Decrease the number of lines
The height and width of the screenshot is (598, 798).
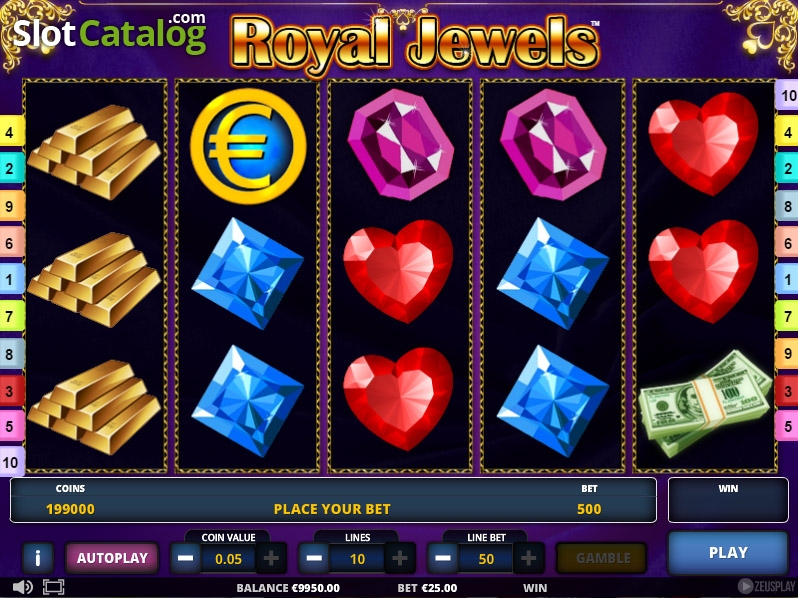tap(314, 558)
